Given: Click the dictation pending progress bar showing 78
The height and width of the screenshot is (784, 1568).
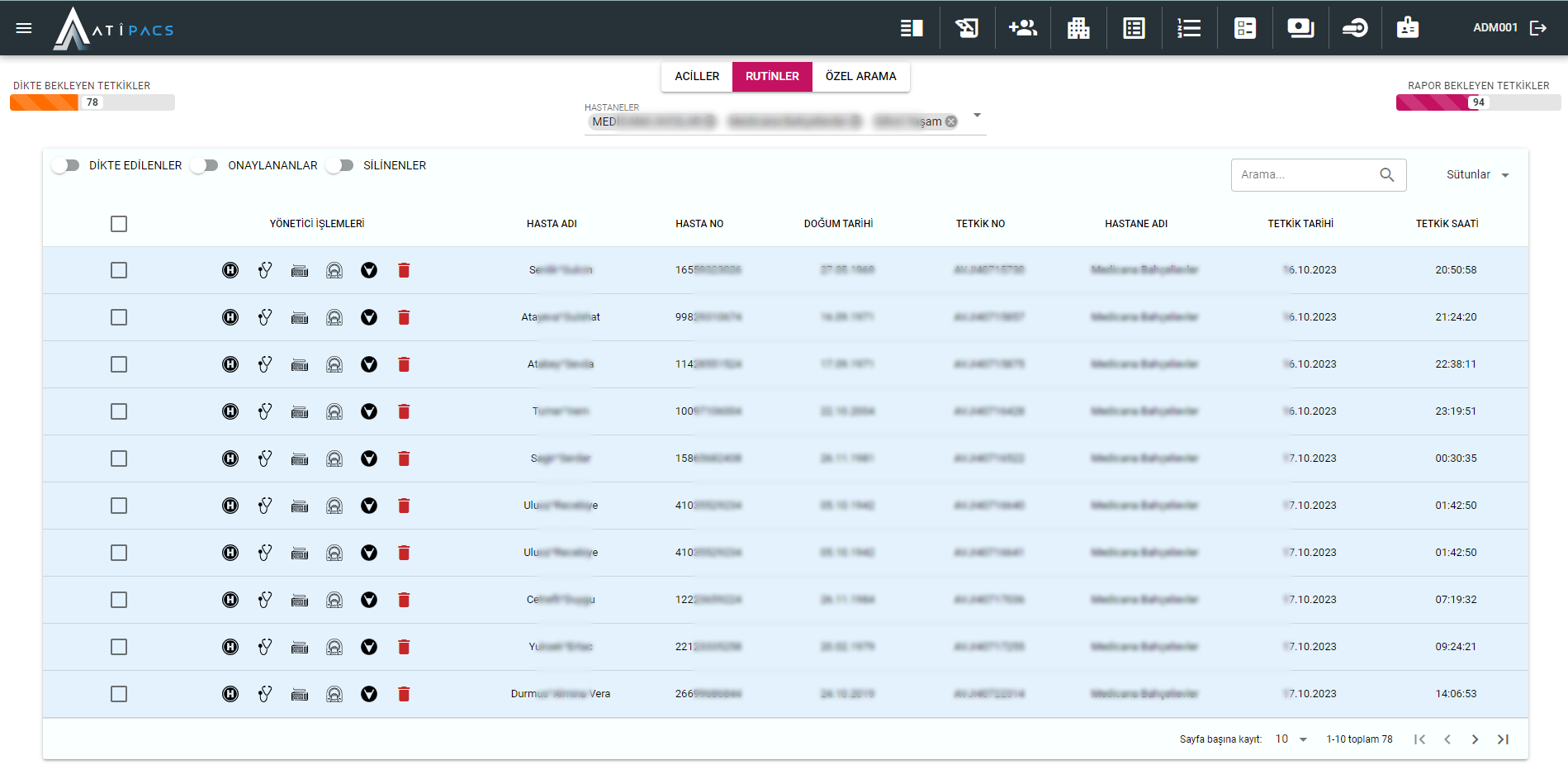Looking at the screenshot, I should [x=92, y=102].
